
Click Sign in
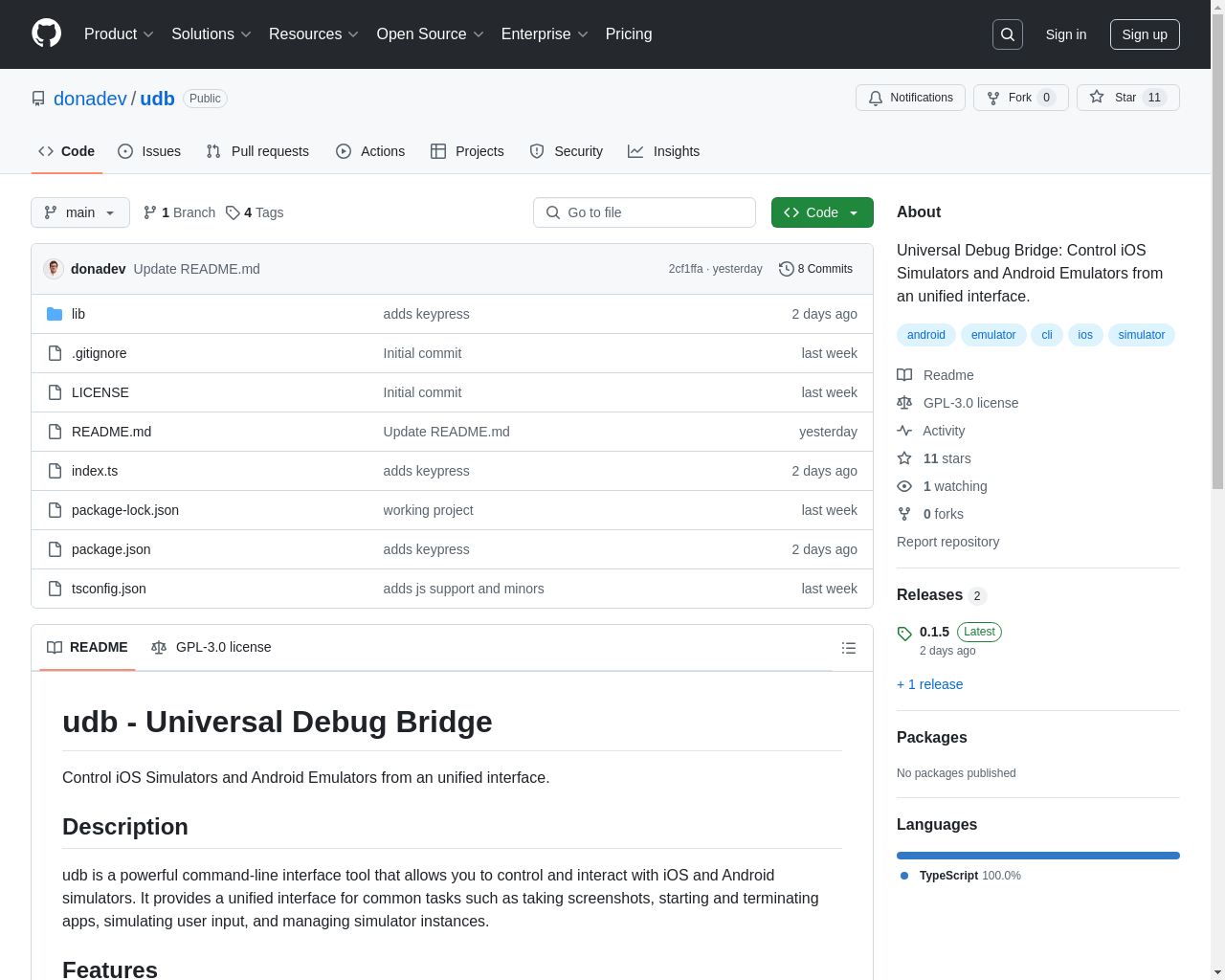[1066, 34]
